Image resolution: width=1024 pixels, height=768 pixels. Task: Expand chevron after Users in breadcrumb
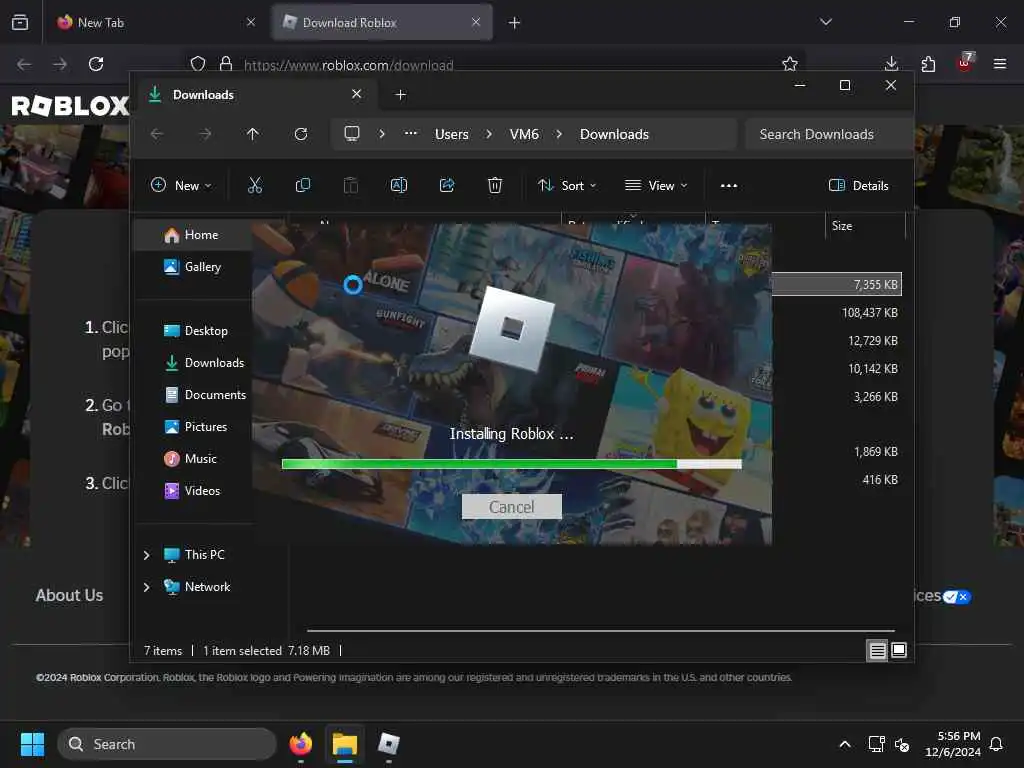(488, 134)
